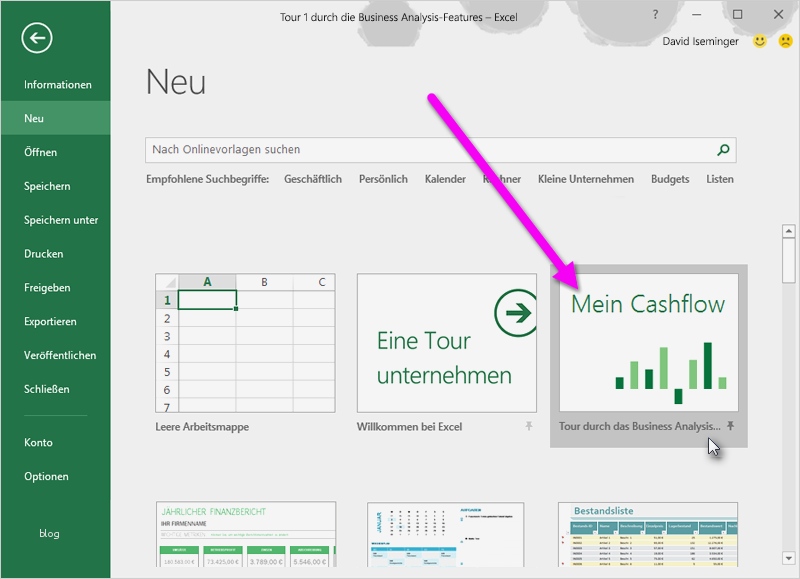
Task: Open the Freigeben page
Action: coord(56,288)
